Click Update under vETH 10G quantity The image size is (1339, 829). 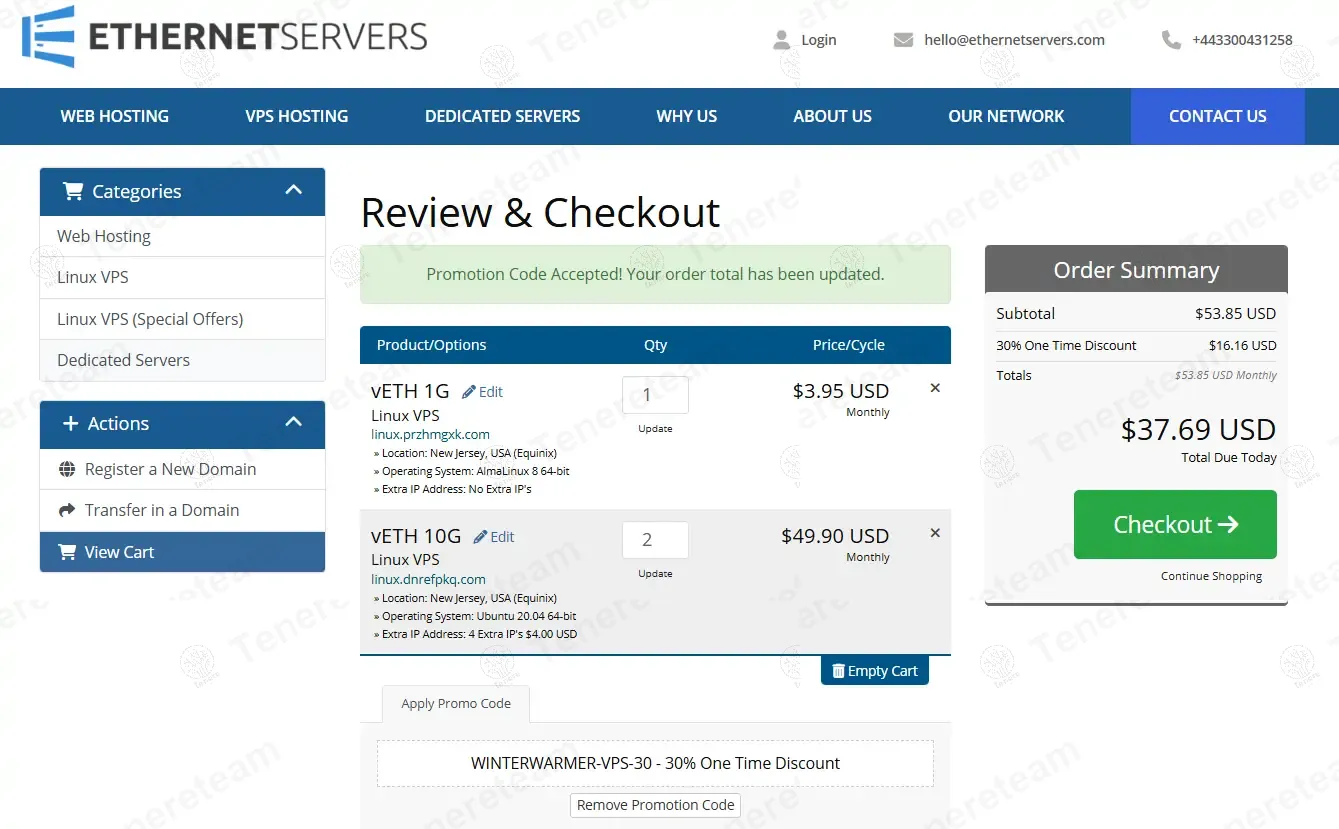[x=655, y=574]
